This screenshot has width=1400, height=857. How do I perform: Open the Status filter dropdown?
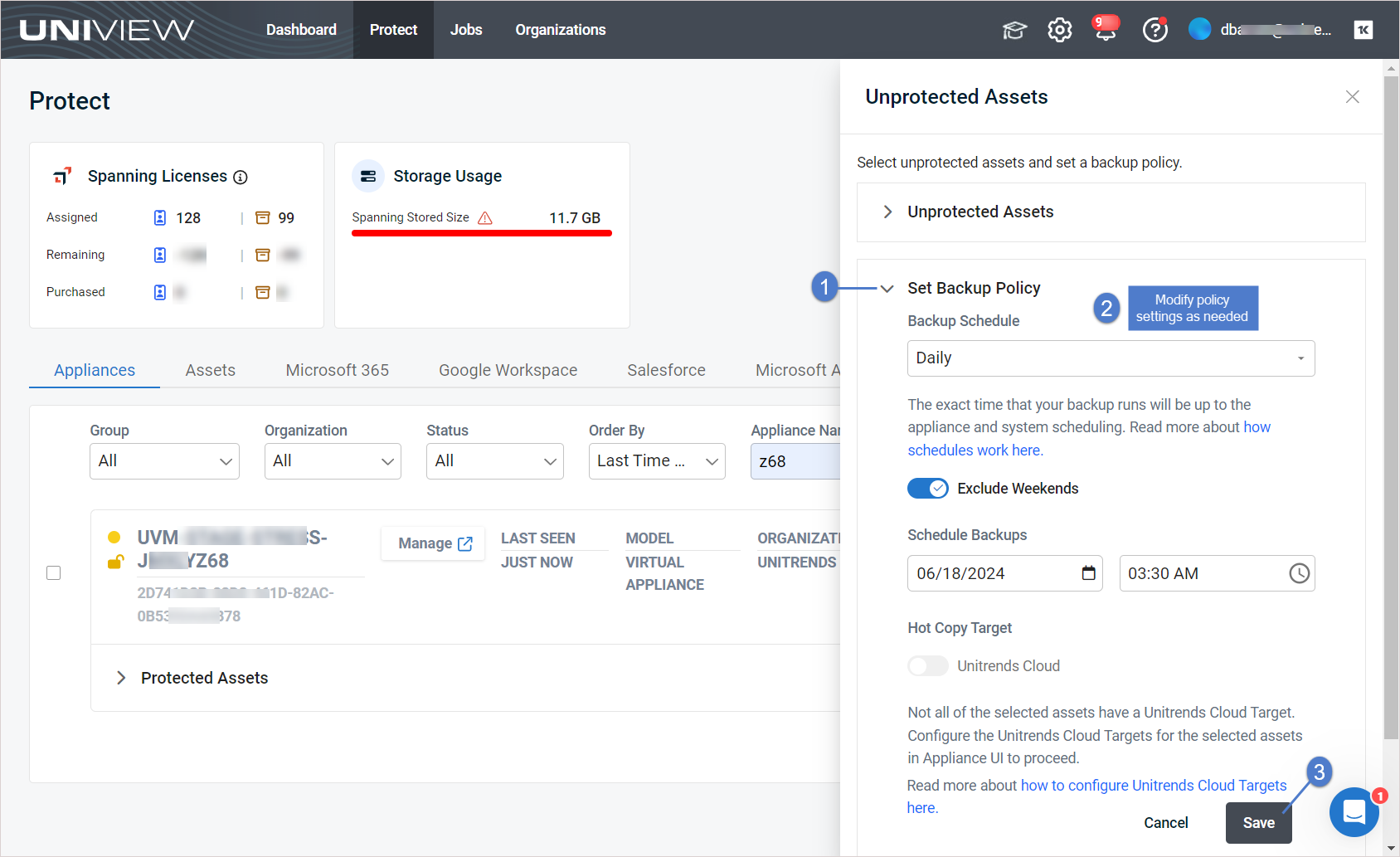coord(495,461)
